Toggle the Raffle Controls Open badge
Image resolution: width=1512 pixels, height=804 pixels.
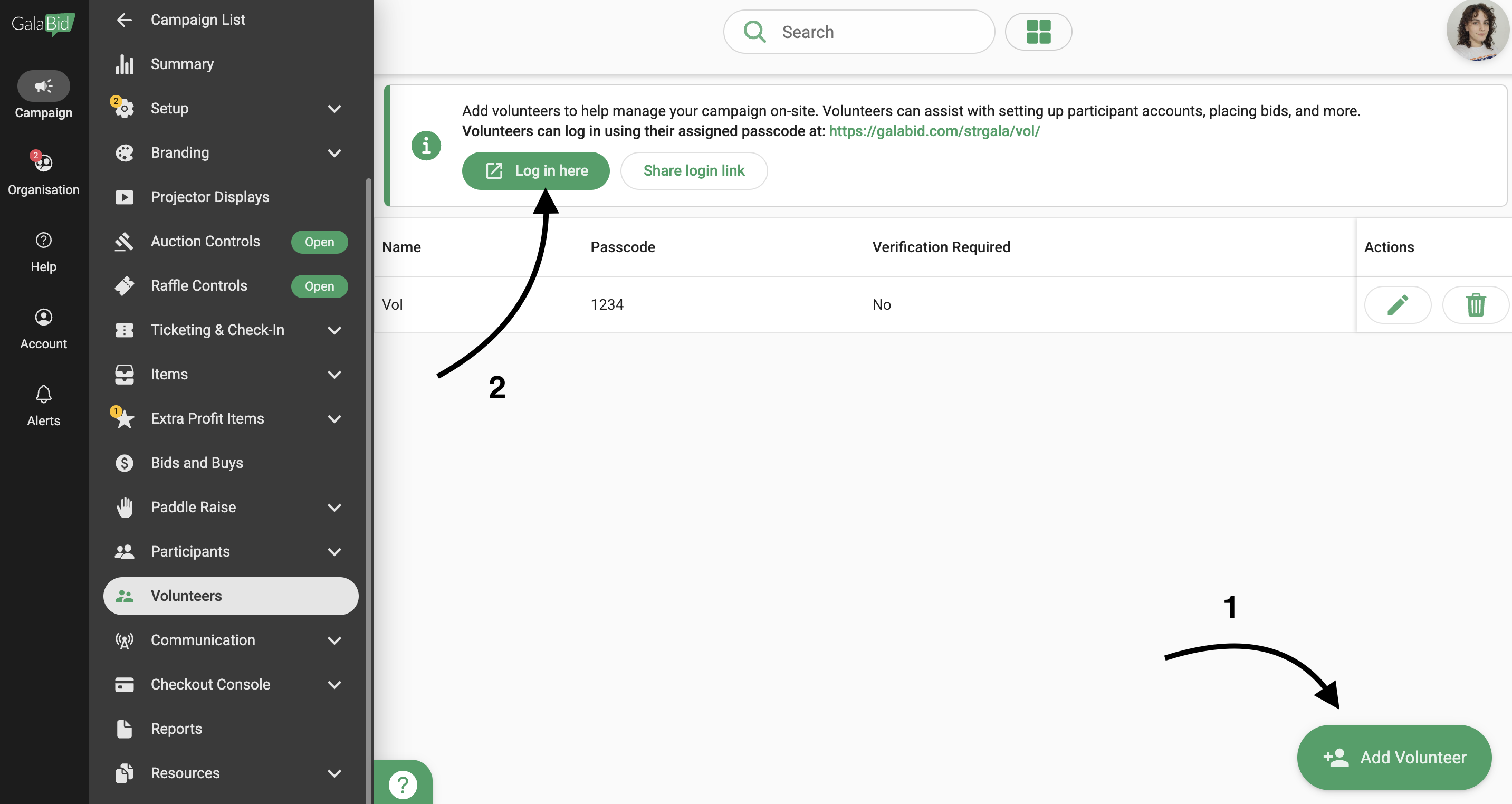tap(319, 286)
